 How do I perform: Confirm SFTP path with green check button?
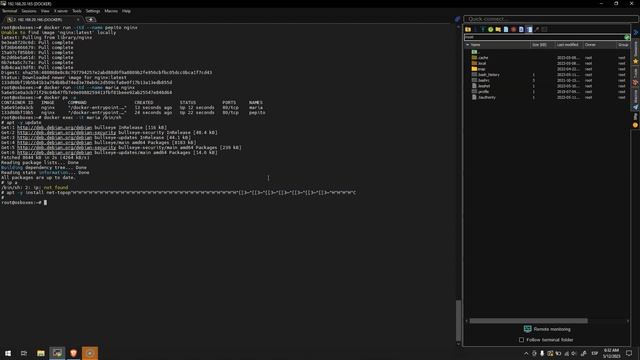(x=627, y=37)
